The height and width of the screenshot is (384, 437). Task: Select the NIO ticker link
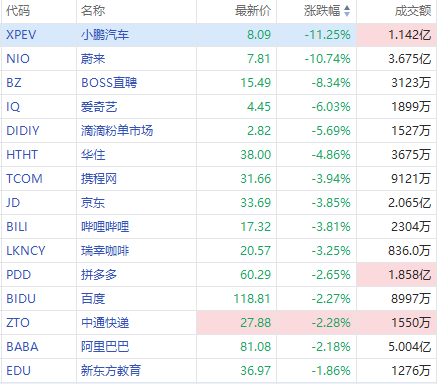[18, 59]
